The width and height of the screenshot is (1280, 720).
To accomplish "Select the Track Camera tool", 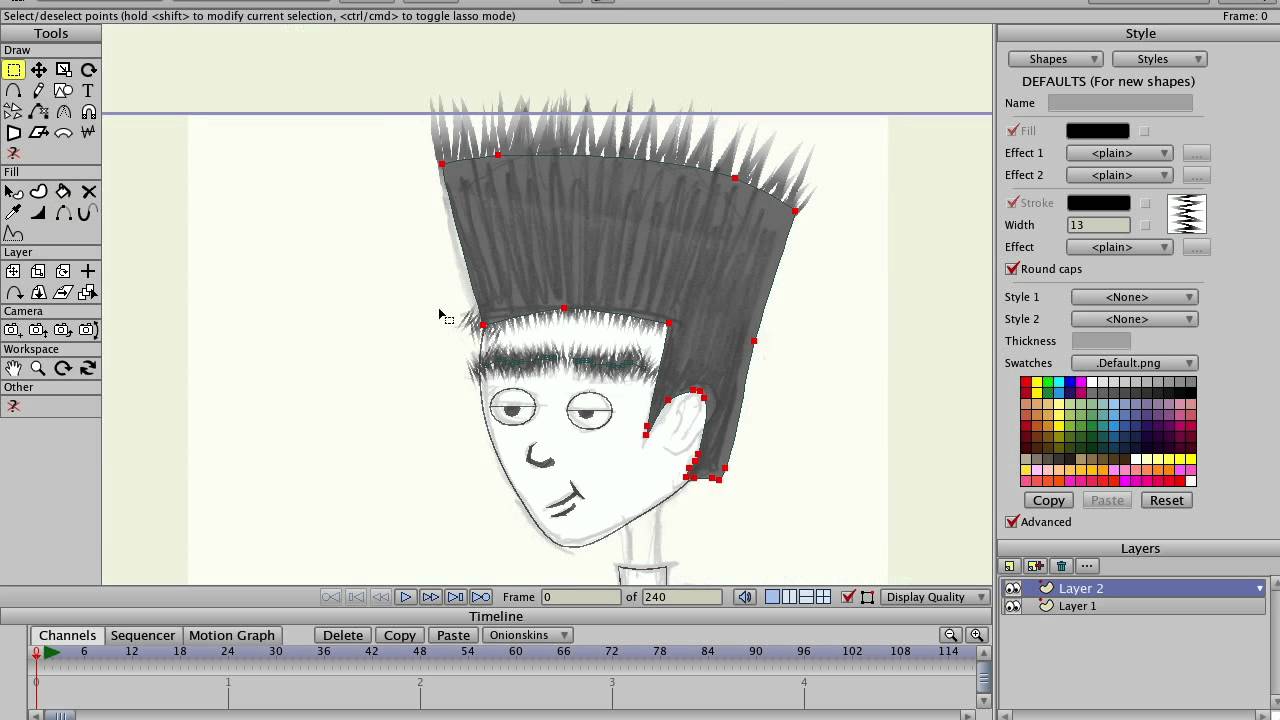I will click(13, 330).
